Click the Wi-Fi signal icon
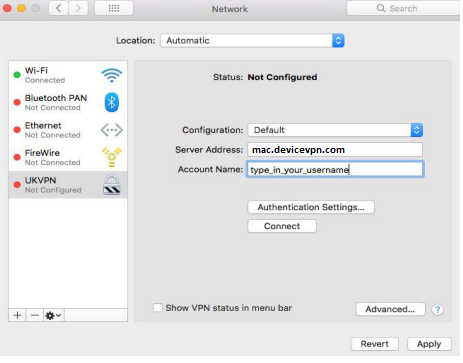Viewport: 463px width, 363px height. pos(112,75)
